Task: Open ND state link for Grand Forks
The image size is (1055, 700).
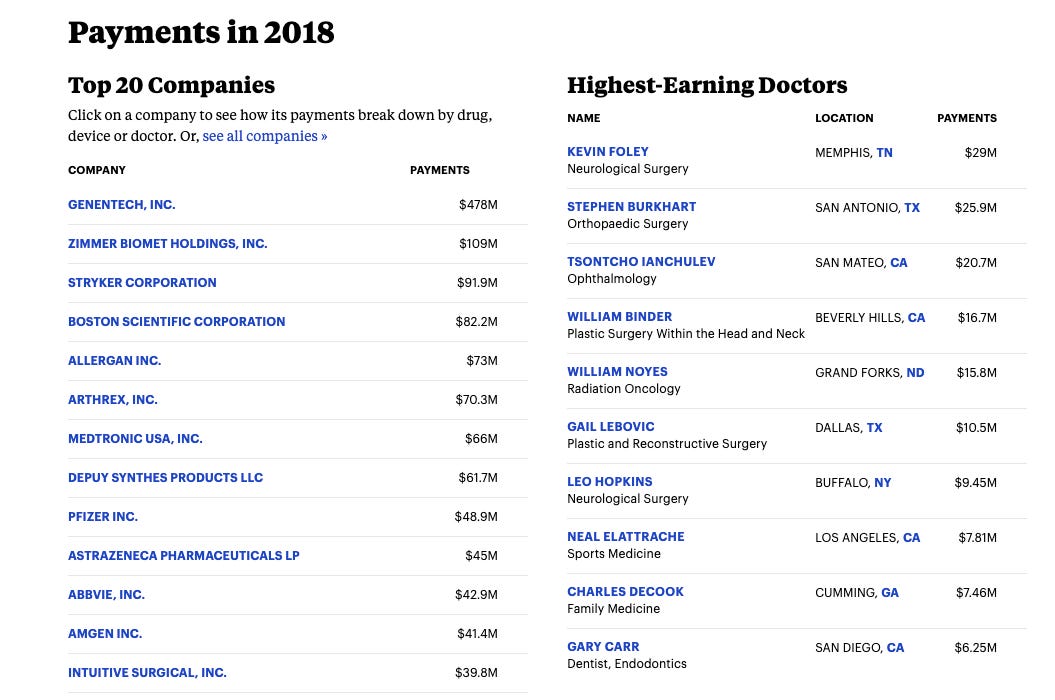Action: [x=915, y=373]
